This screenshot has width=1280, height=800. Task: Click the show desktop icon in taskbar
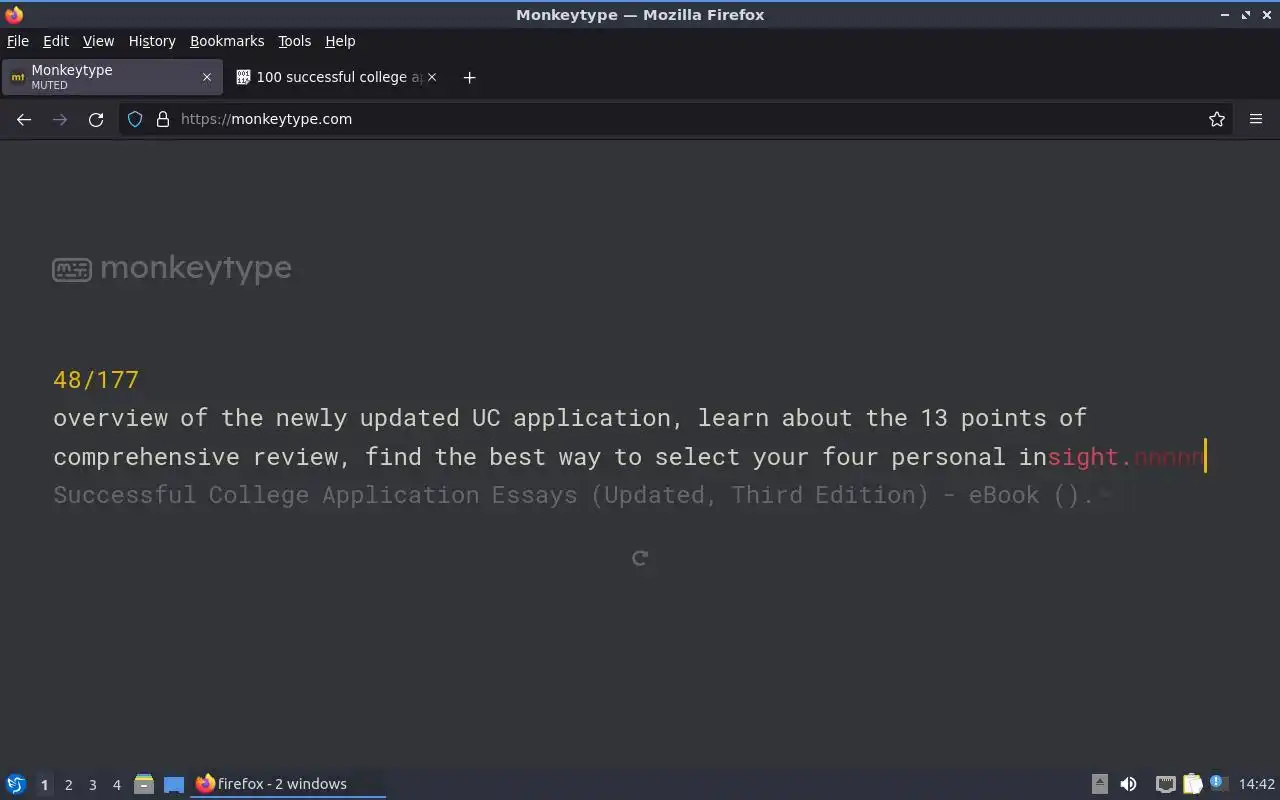click(x=174, y=785)
